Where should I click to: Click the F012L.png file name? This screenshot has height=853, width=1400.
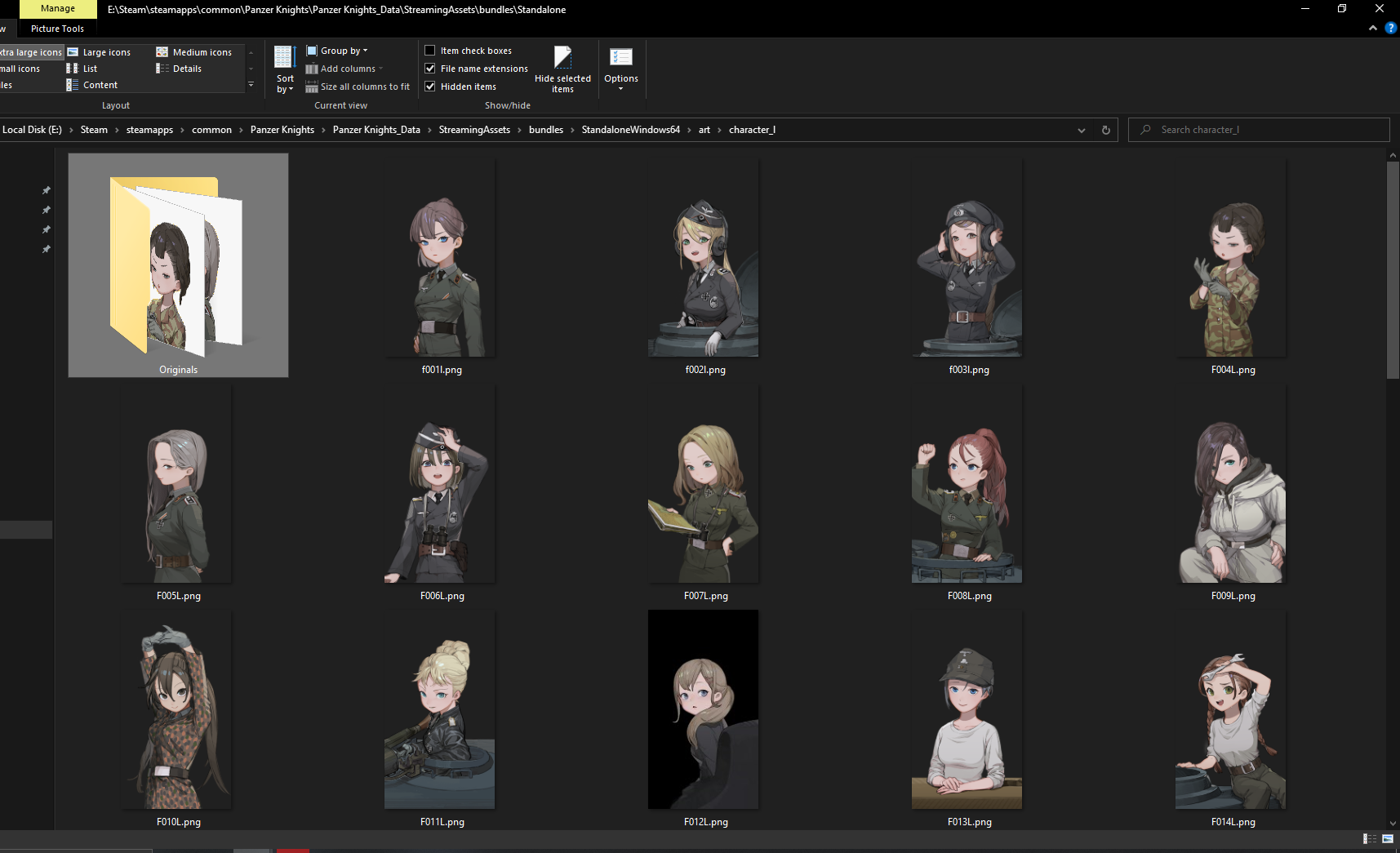pos(705,822)
